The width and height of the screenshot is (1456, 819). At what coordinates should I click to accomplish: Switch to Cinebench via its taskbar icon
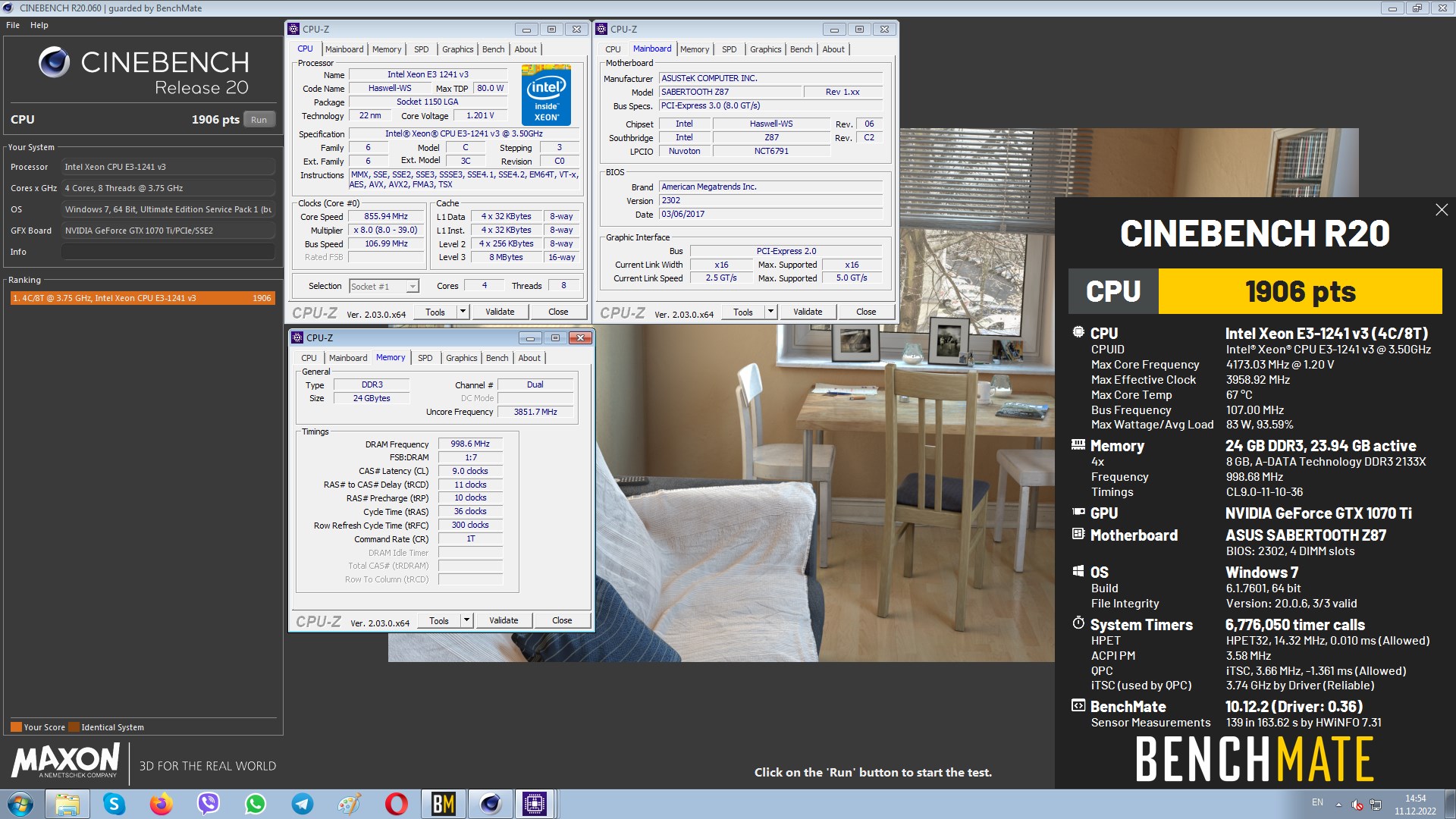(490, 804)
